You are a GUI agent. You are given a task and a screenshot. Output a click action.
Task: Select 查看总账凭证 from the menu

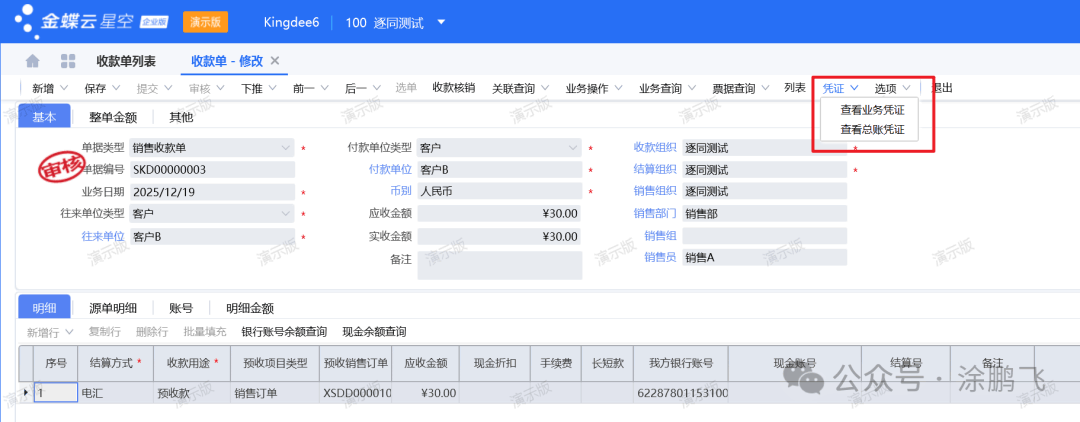(x=872, y=130)
